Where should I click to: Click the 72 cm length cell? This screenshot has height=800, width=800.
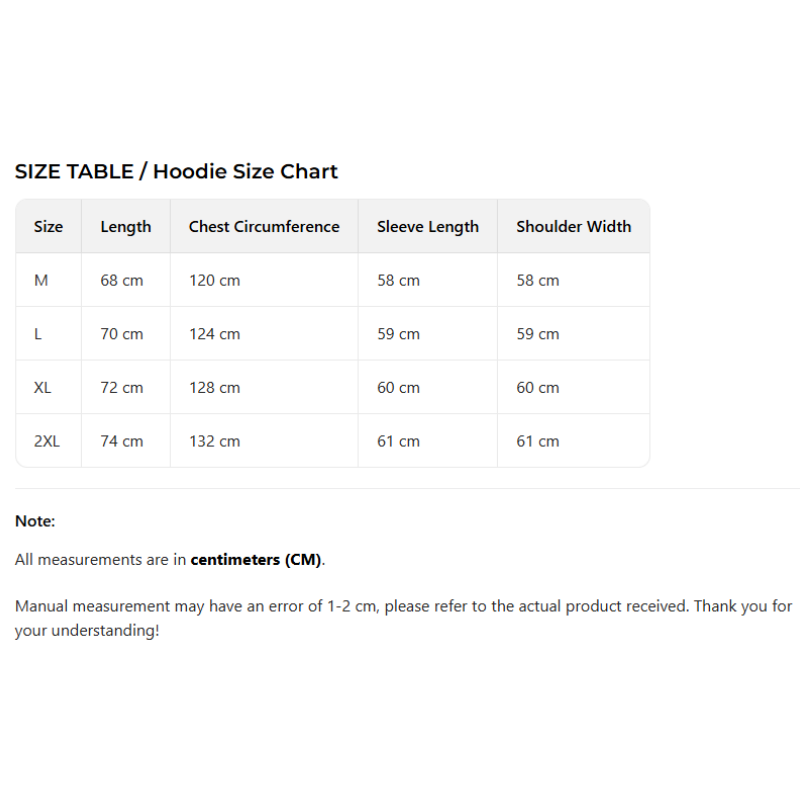pyautogui.click(x=122, y=387)
